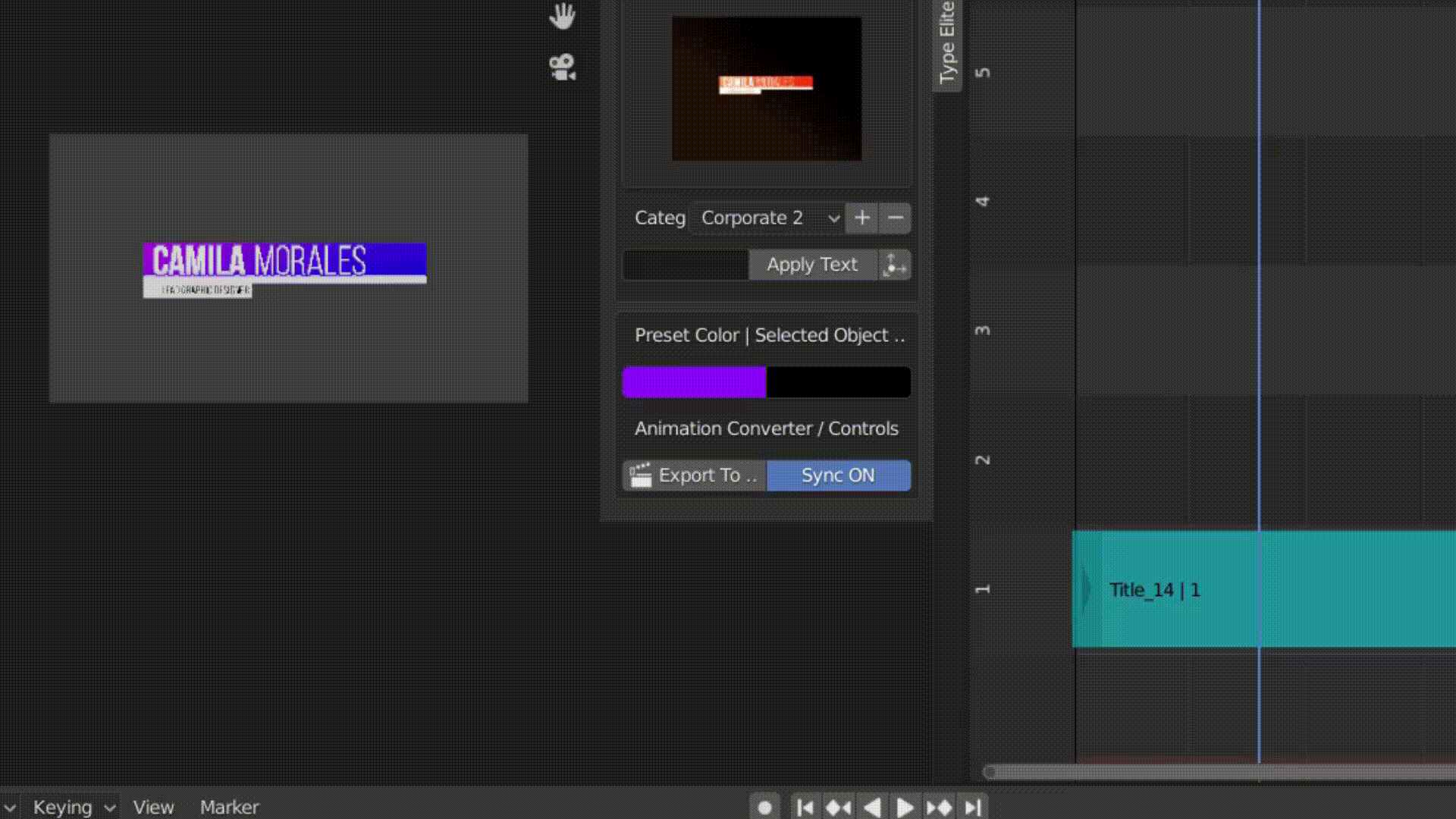The image size is (1456, 819).
Task: Open the Corporate 2 category dropdown
Action: [768, 218]
